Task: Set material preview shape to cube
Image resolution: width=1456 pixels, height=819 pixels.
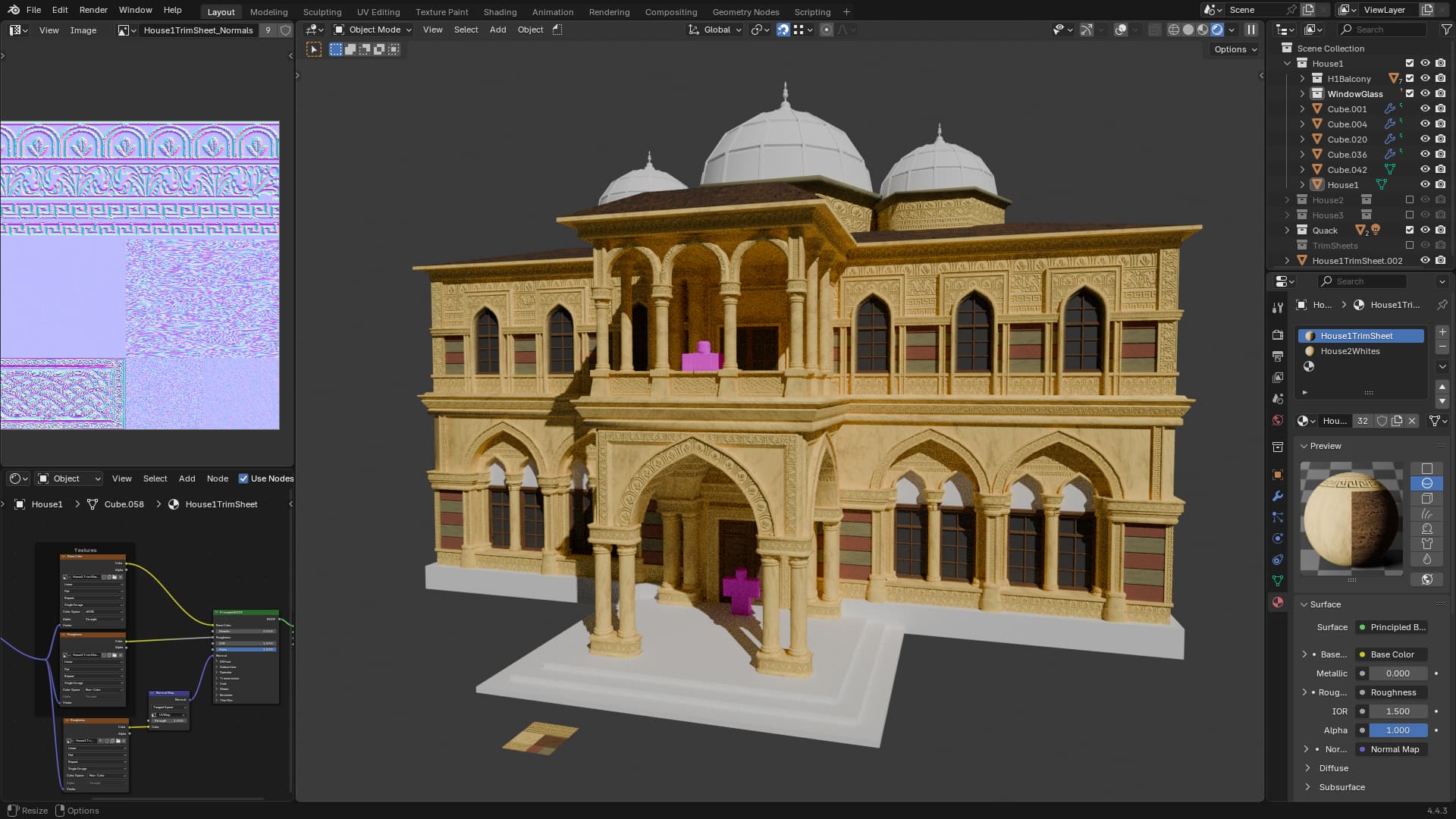Action: point(1426,498)
